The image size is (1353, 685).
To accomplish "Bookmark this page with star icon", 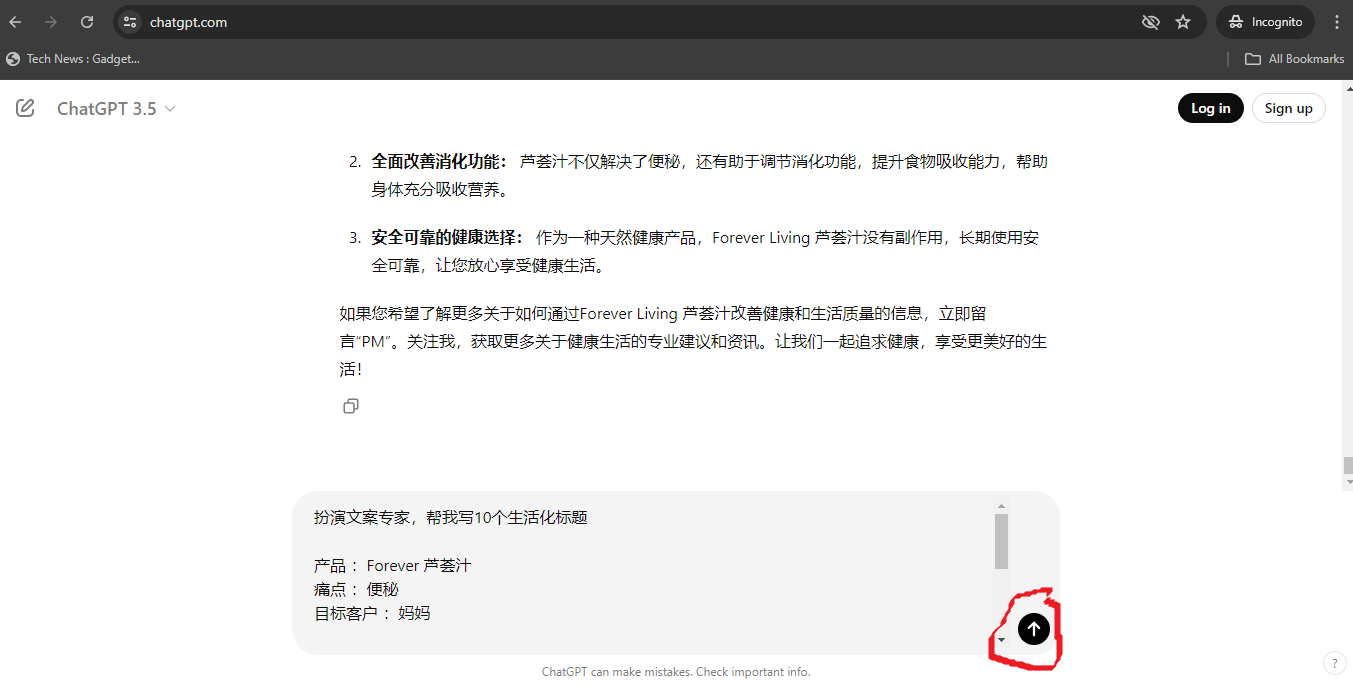I will click(1183, 22).
